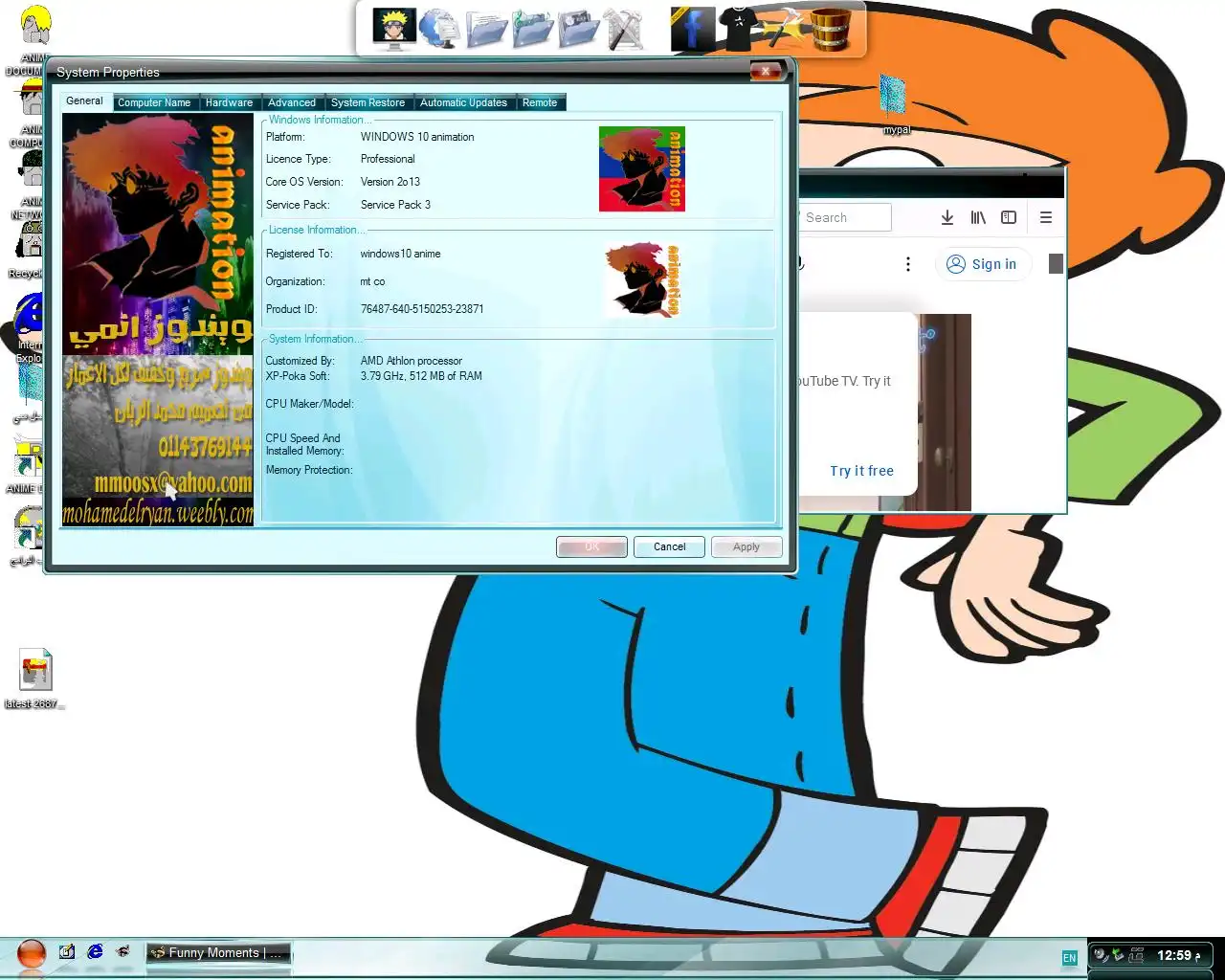Select the latest 2887 desktop file icon
The image size is (1225, 980).
(x=34, y=679)
